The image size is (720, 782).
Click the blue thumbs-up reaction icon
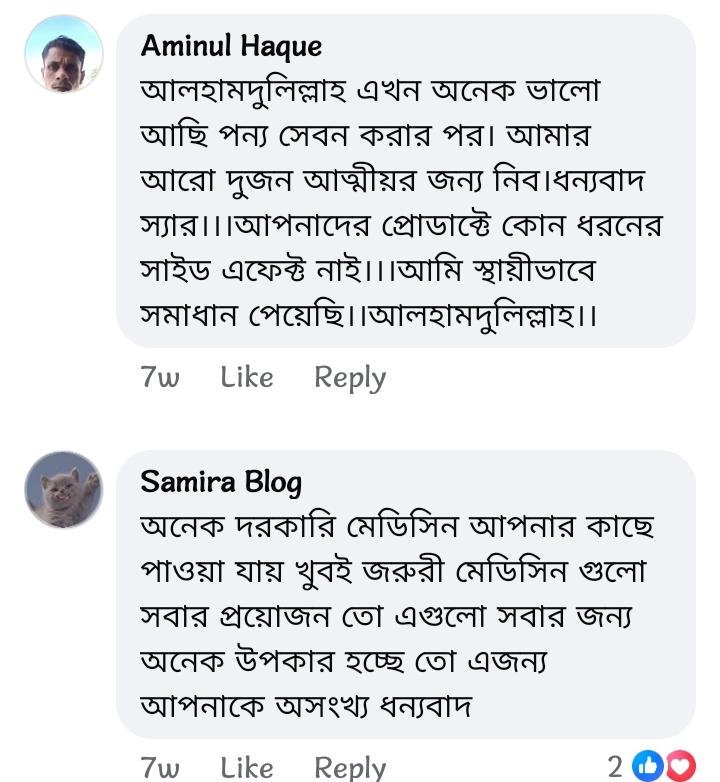point(649,766)
